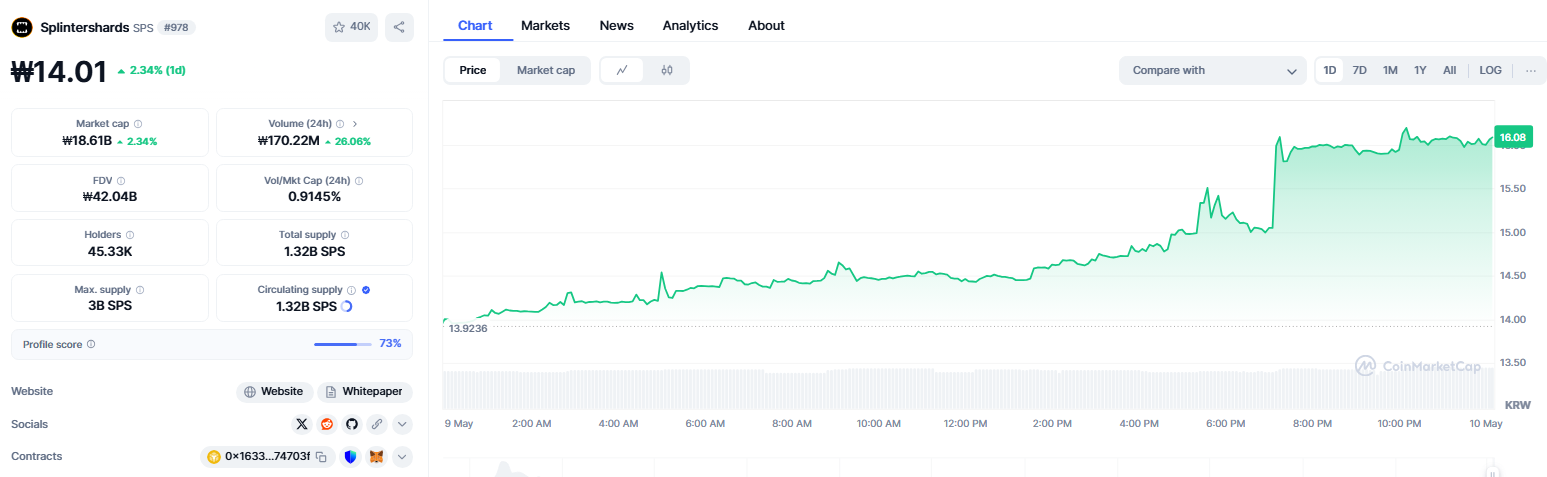Click the Profile score progress bar
Viewport: 1547px width, 477px height.
(342, 344)
